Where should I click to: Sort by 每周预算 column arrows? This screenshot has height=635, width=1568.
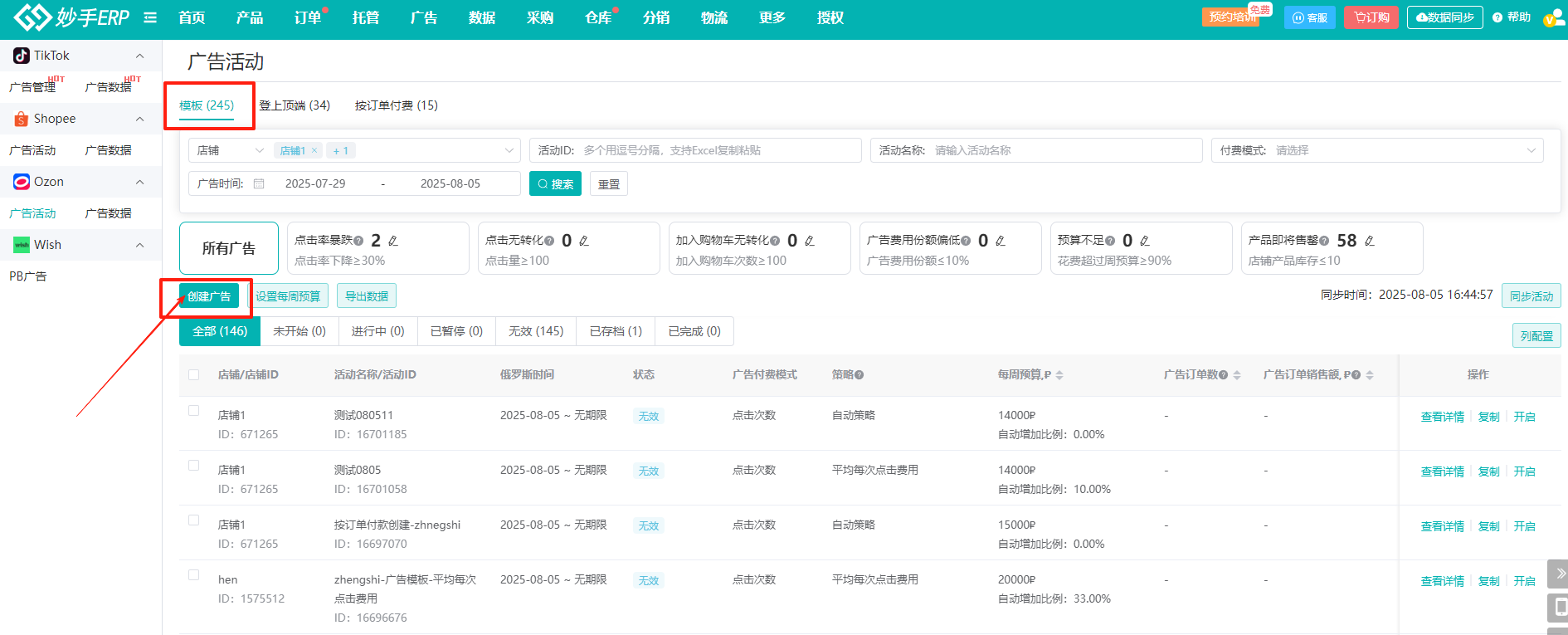click(x=1059, y=375)
